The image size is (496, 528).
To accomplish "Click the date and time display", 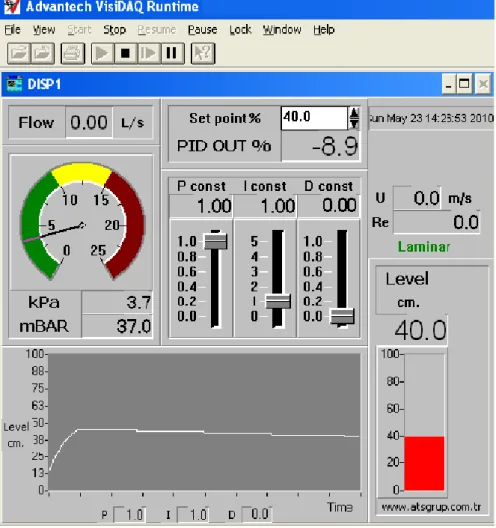I will pos(431,118).
